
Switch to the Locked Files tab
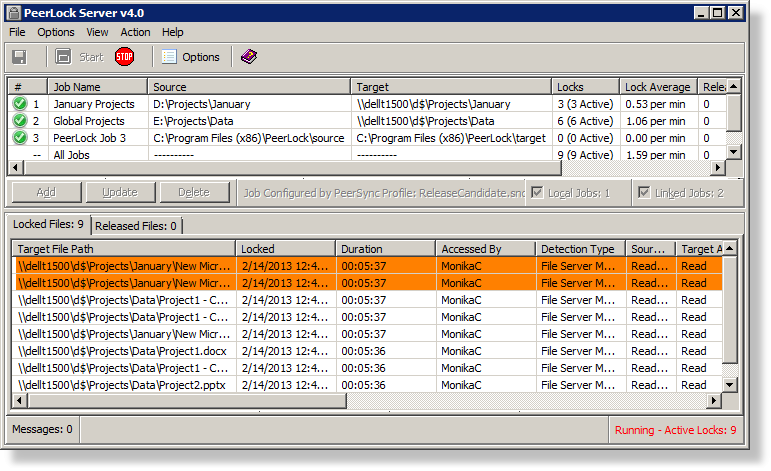tap(48, 224)
